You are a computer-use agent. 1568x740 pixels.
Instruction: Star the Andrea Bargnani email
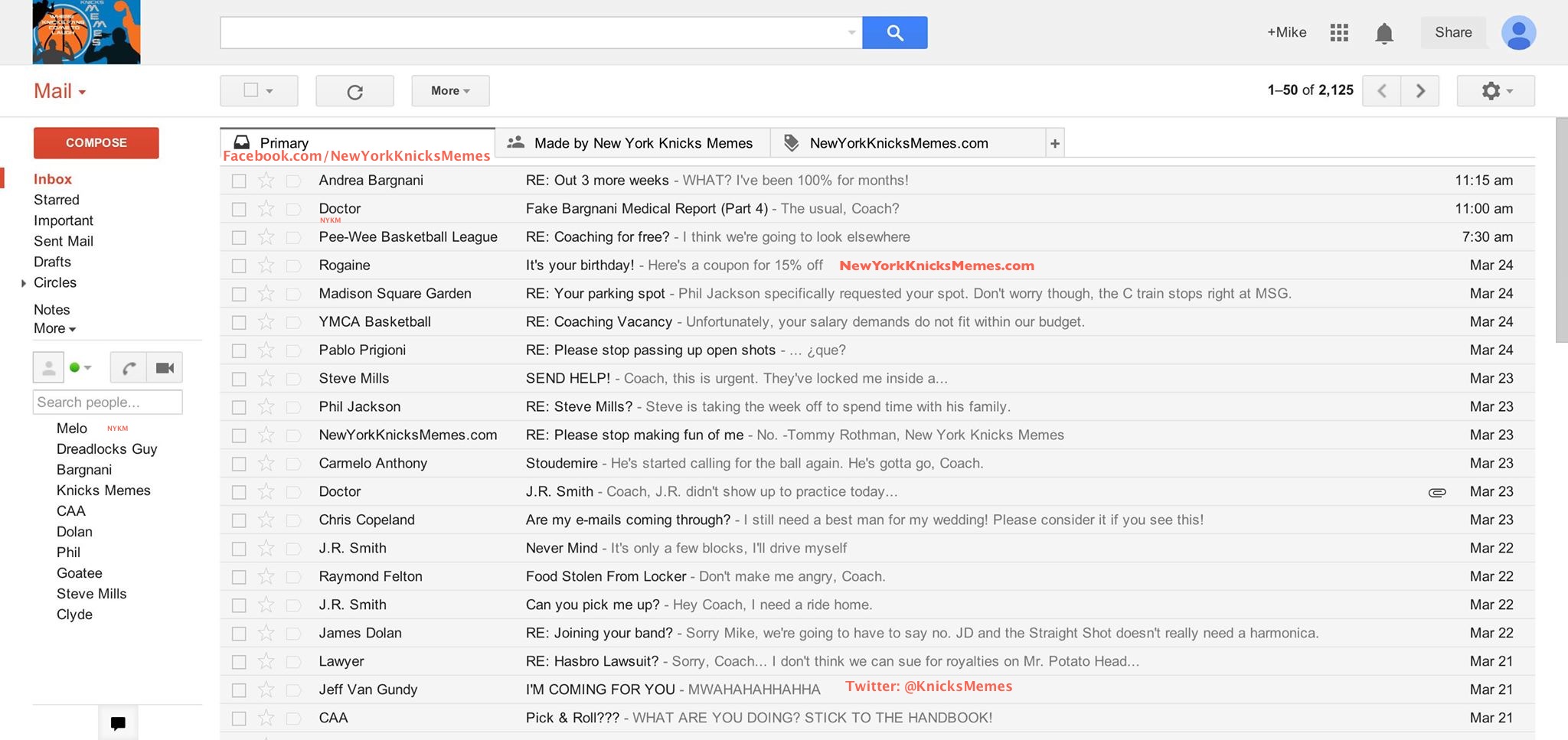click(266, 181)
